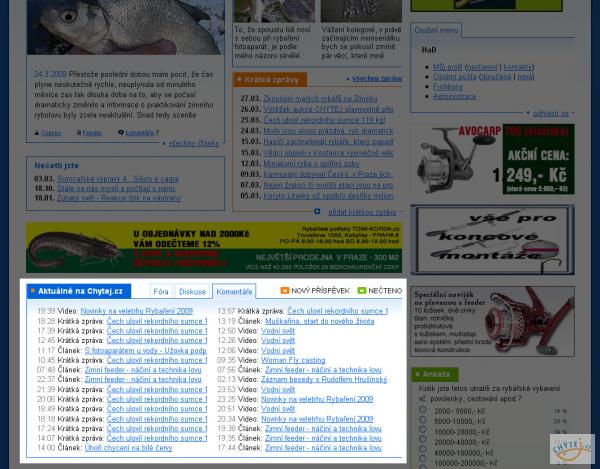Open the 18:28 Krátká zpráva comment link
The height and width of the screenshot is (469, 600).
pos(157,321)
